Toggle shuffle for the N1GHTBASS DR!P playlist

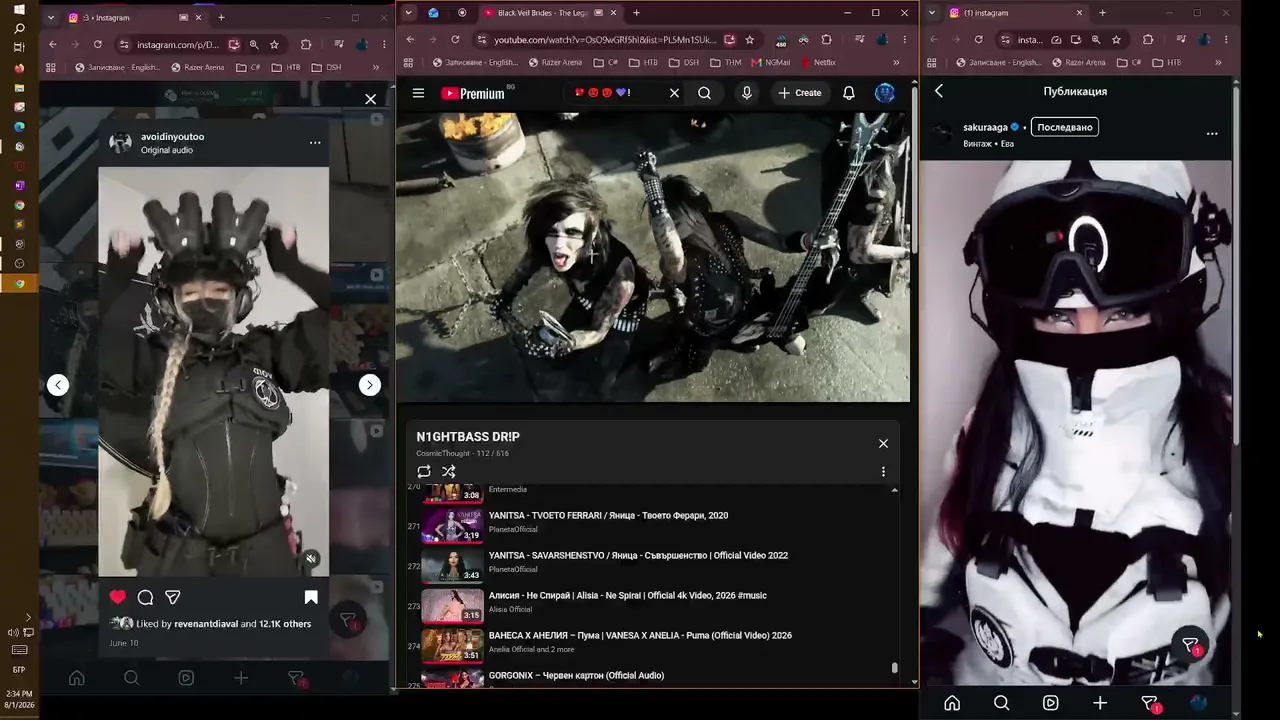point(449,471)
